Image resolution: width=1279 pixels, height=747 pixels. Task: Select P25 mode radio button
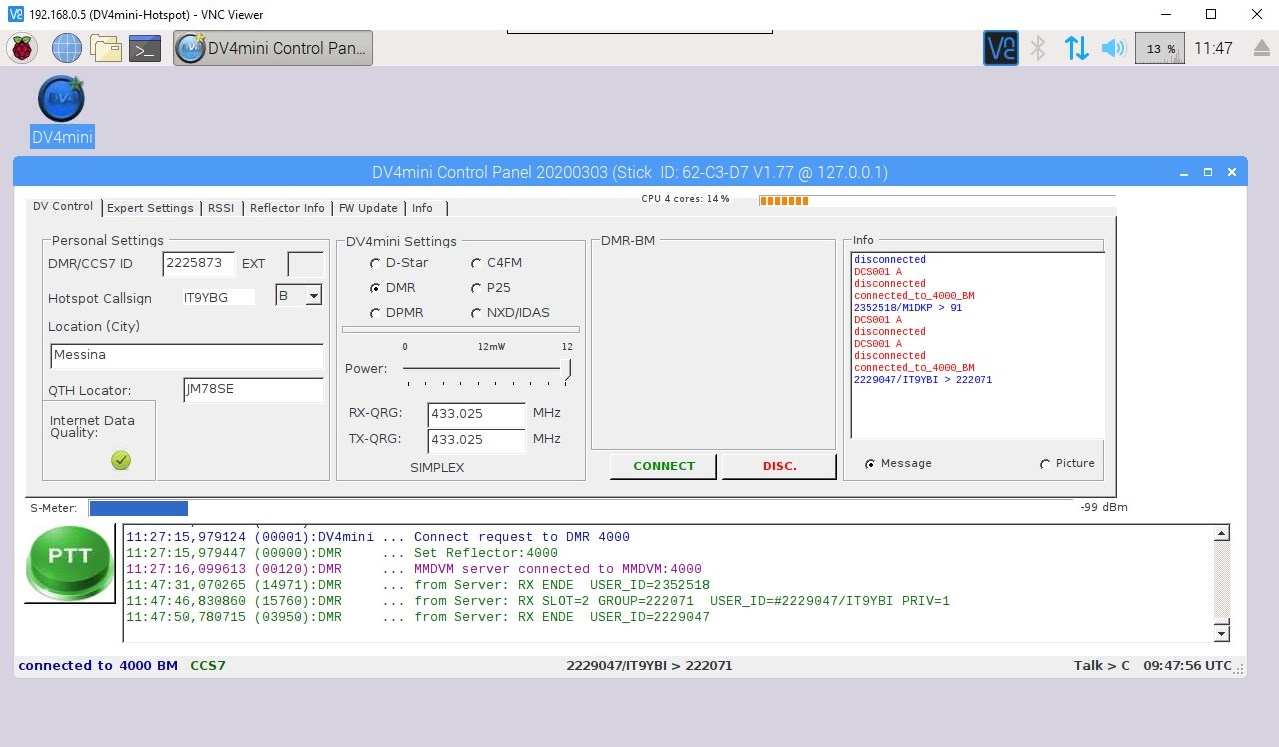click(476, 288)
